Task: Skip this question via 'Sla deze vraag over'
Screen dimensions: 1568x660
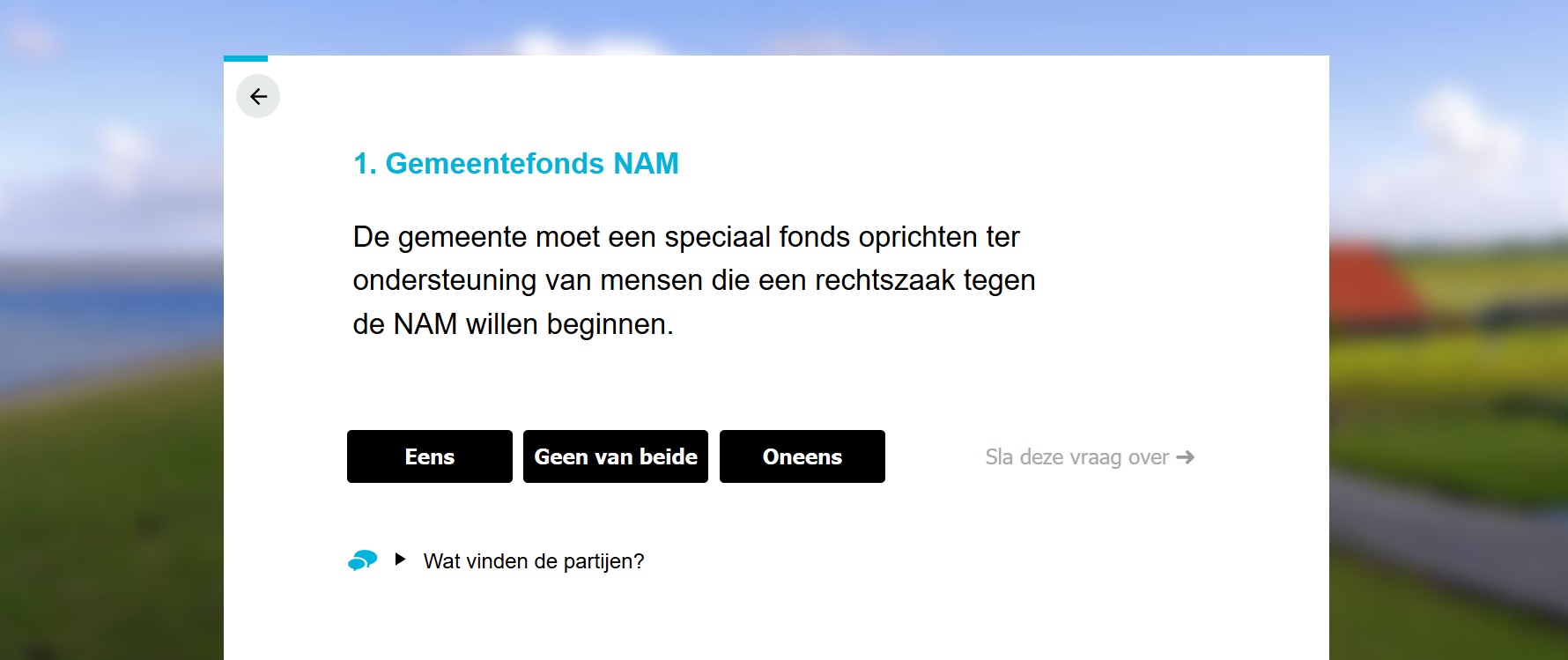Action: click(1076, 457)
